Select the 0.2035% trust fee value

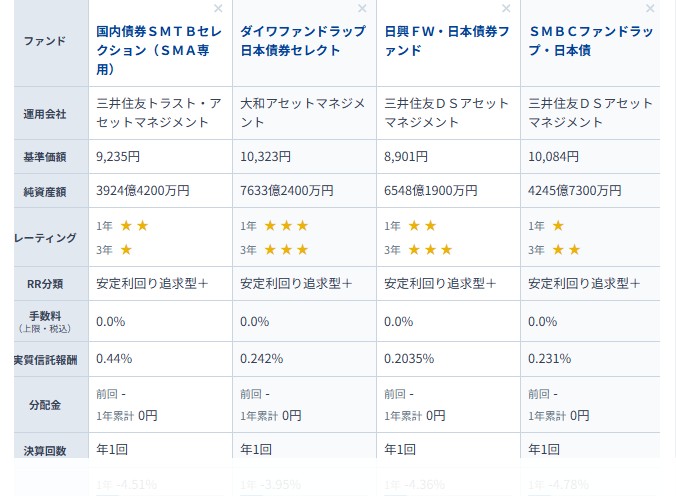click(410, 358)
